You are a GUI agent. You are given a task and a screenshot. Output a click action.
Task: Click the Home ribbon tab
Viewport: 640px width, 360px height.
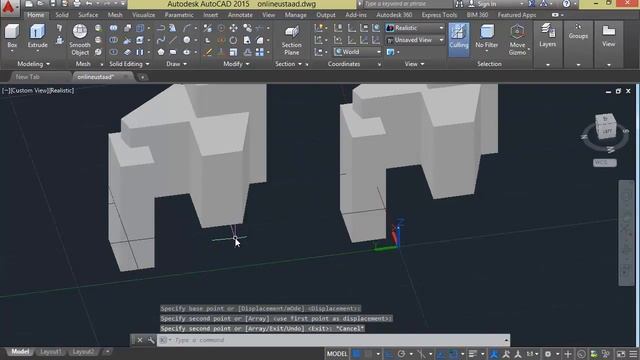coord(36,15)
